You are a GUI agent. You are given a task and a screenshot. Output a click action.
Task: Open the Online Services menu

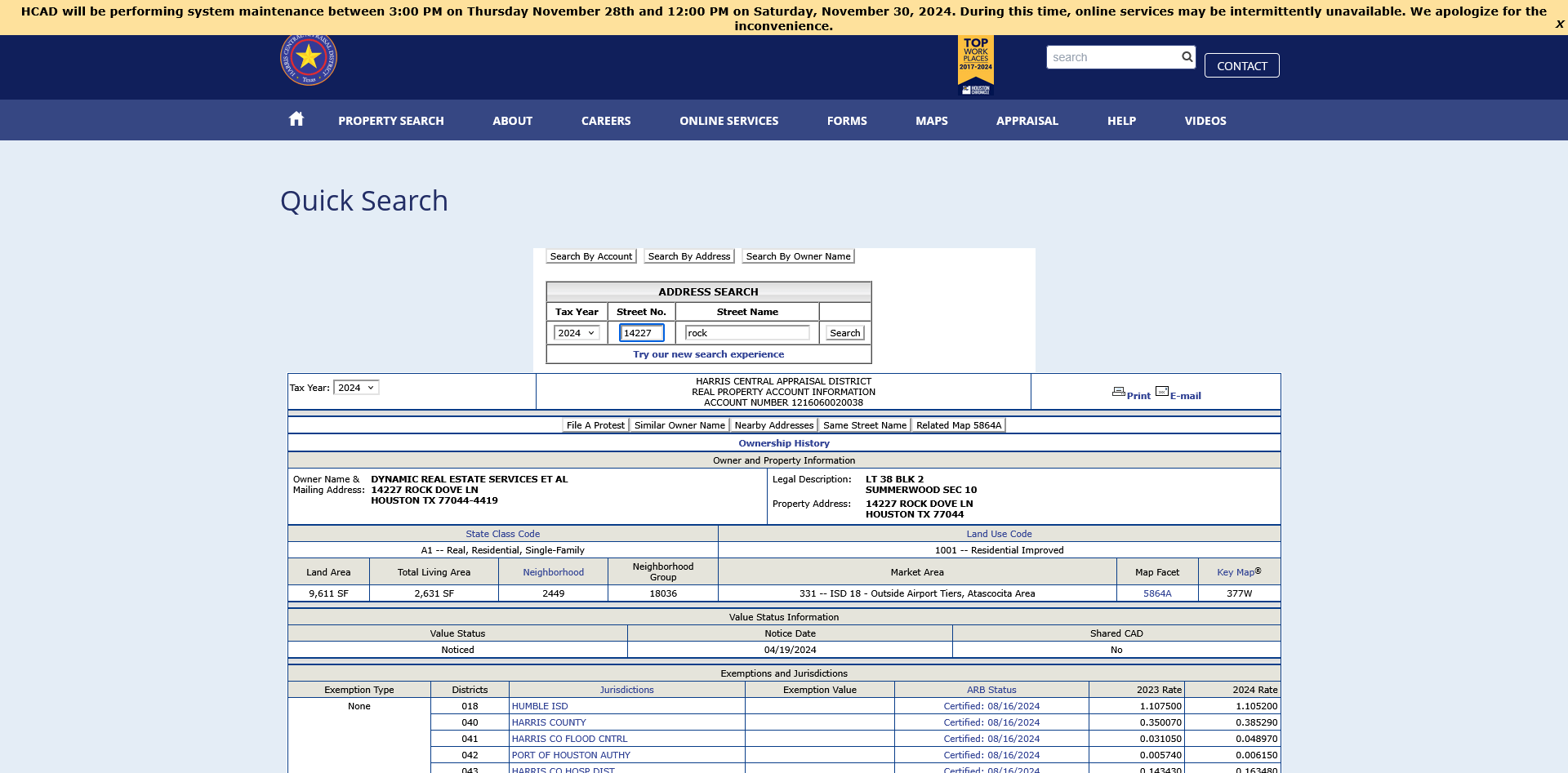coord(728,121)
